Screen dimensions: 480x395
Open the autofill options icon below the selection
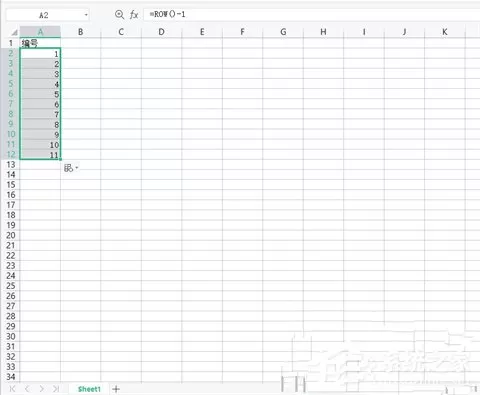71,168
